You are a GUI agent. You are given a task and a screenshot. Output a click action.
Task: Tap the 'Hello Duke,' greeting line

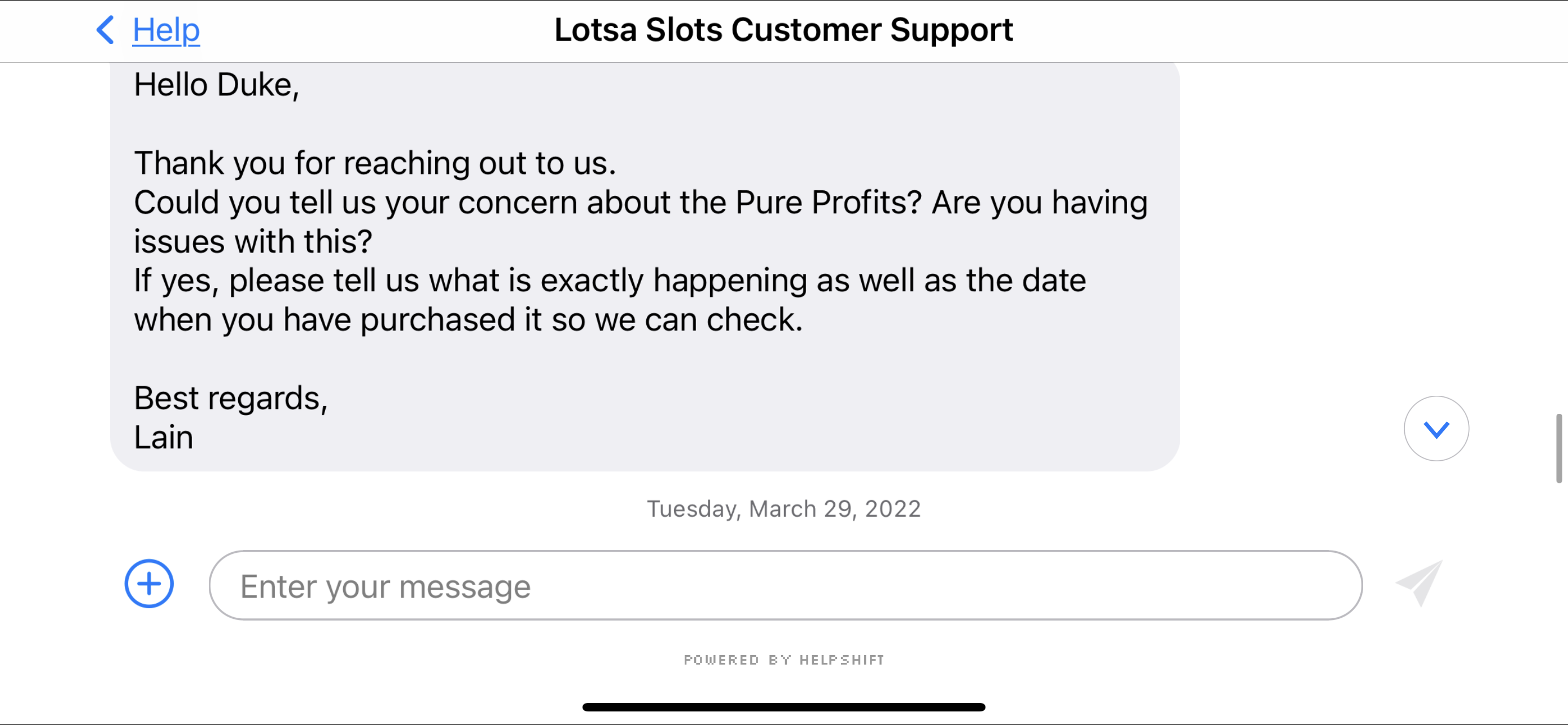pyautogui.click(x=217, y=85)
